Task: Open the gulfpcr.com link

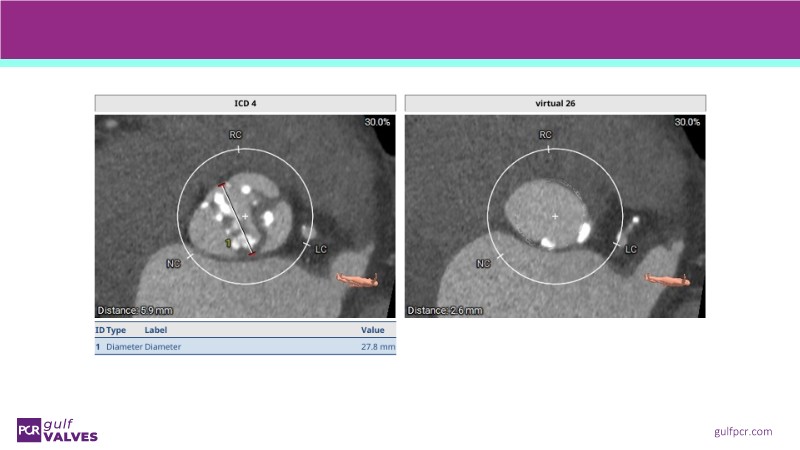Action: 743,431
